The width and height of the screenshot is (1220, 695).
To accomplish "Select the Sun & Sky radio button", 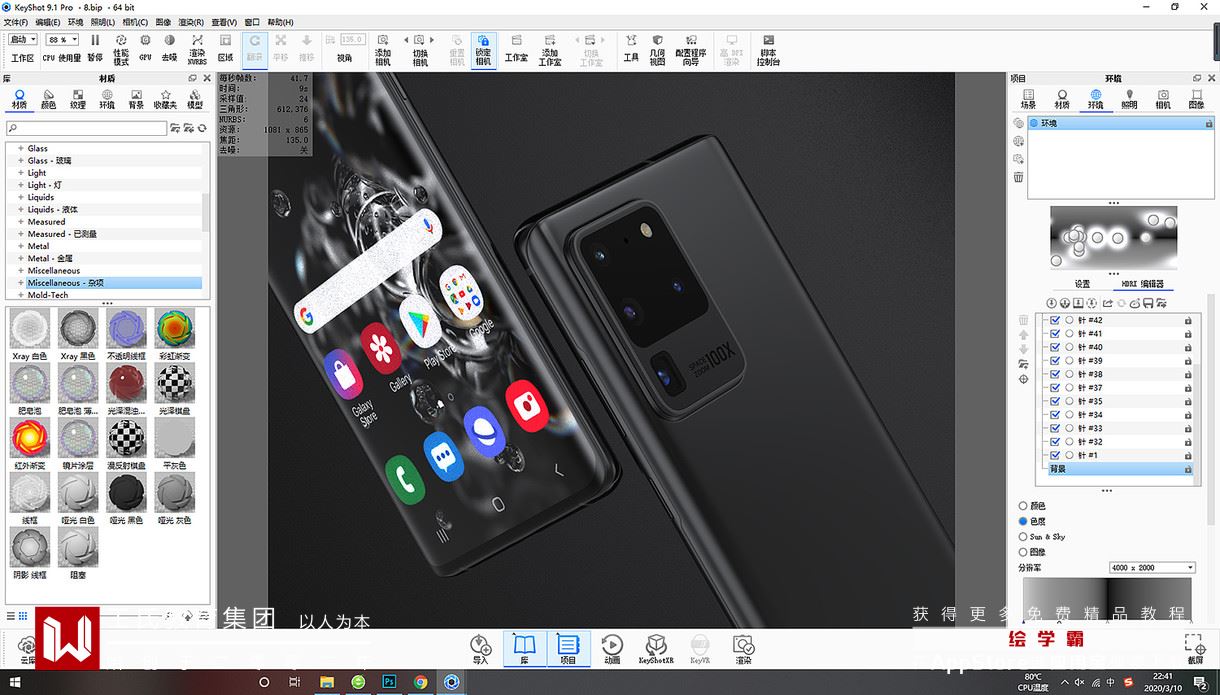I will (x=1023, y=537).
